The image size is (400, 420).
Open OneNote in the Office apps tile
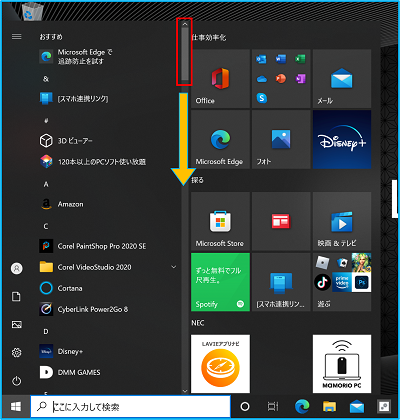click(x=300, y=79)
